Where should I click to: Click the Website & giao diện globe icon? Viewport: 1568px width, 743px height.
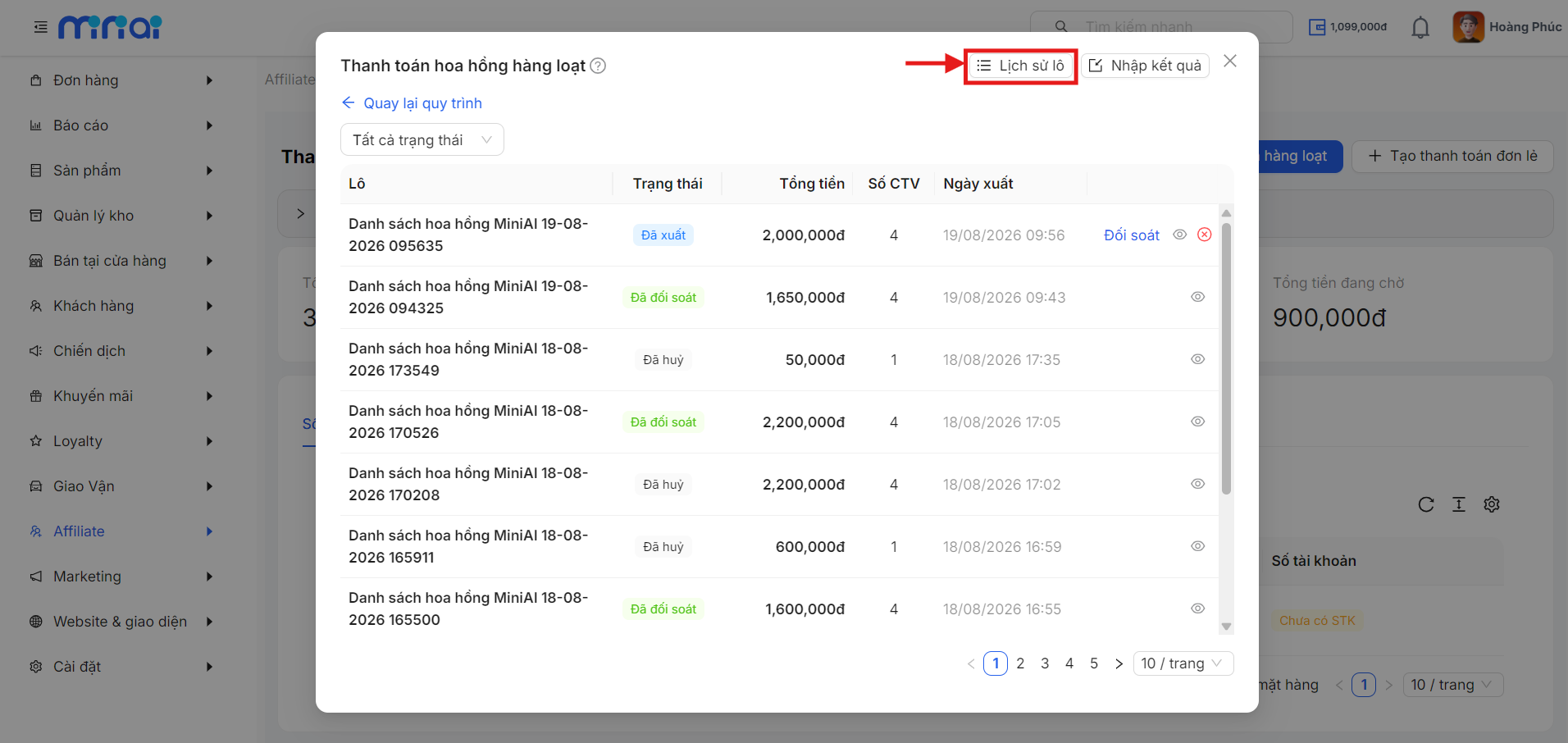point(36,622)
